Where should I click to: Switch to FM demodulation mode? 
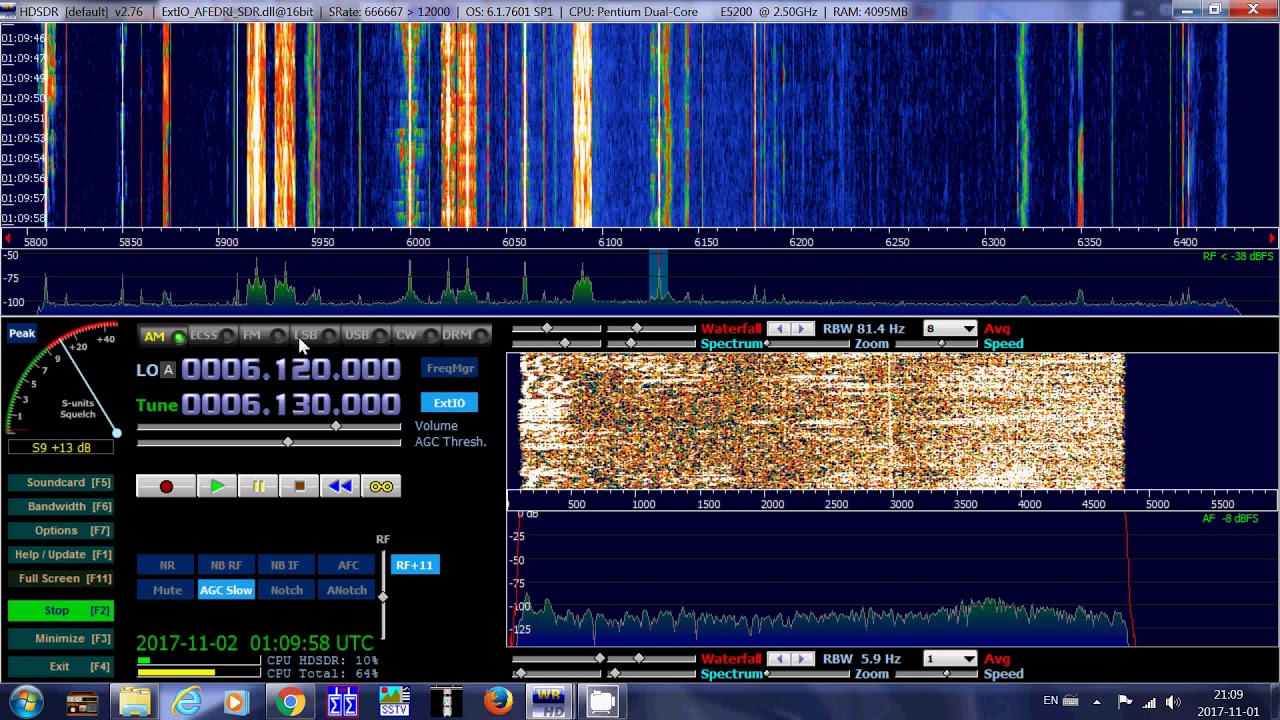262,336
